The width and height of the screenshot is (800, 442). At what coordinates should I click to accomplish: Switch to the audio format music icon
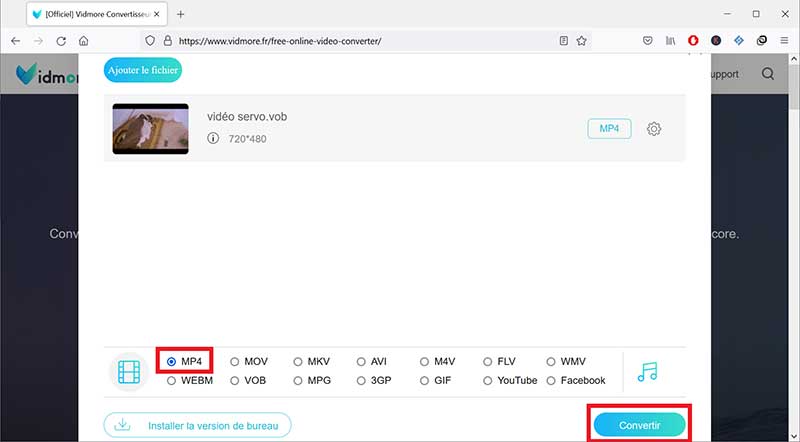(648, 371)
